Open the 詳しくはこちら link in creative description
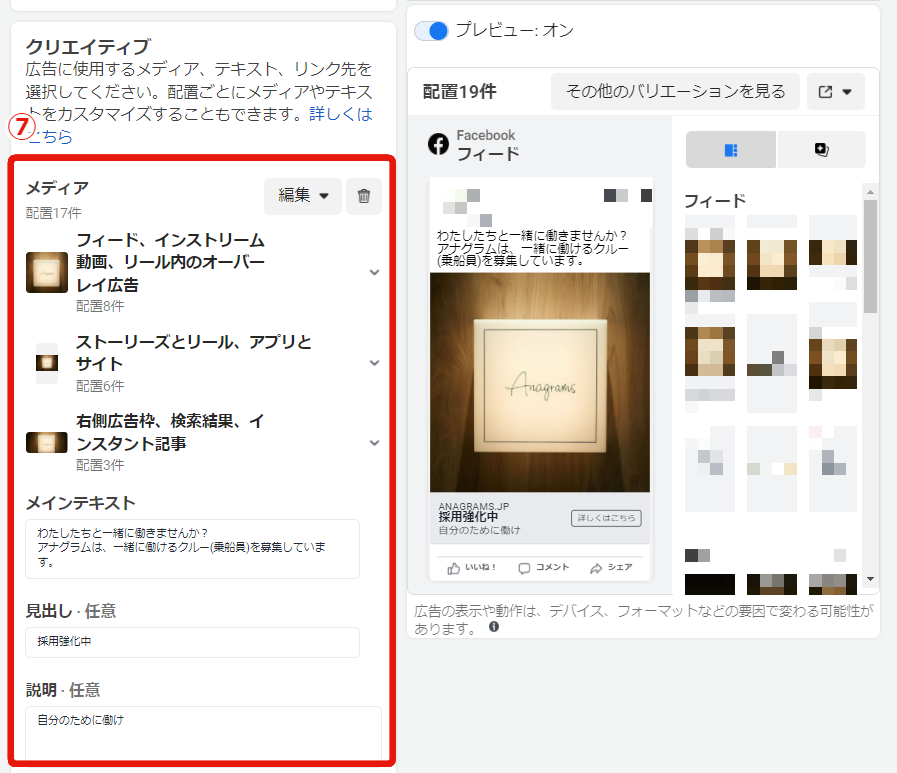The image size is (897, 773). pyautogui.click(x=340, y=115)
